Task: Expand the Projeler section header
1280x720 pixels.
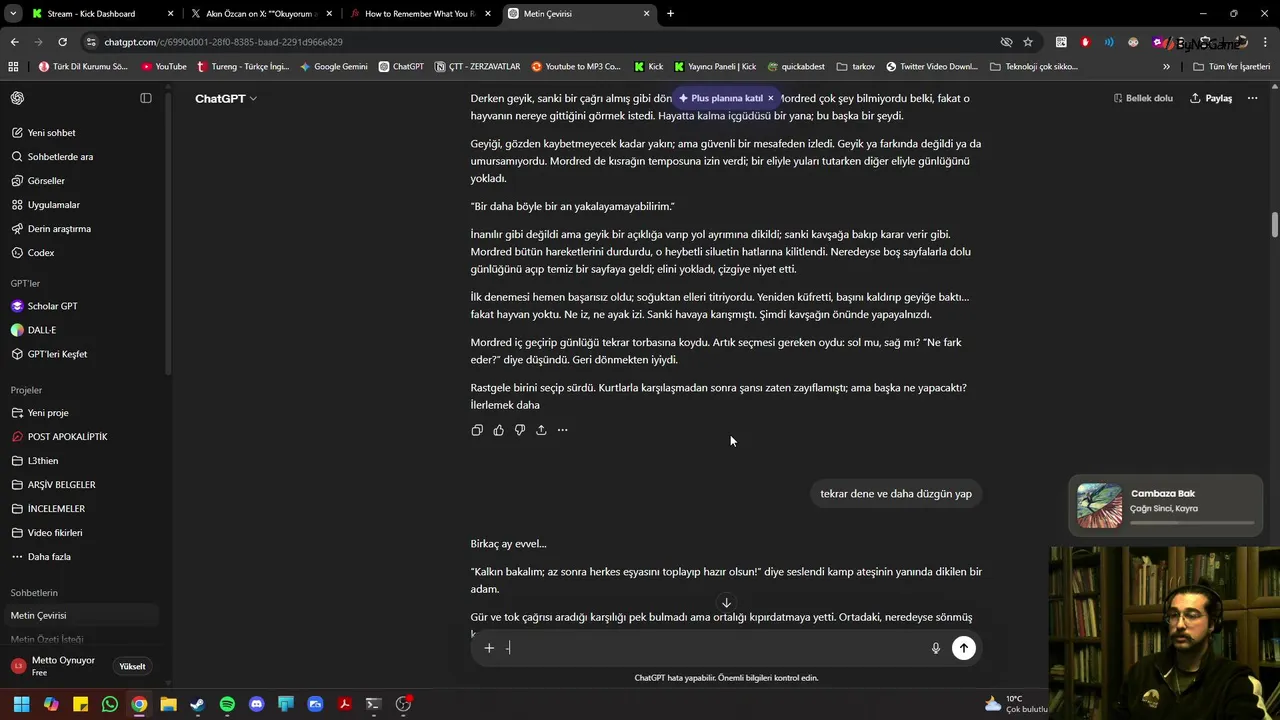Action: (x=26, y=390)
